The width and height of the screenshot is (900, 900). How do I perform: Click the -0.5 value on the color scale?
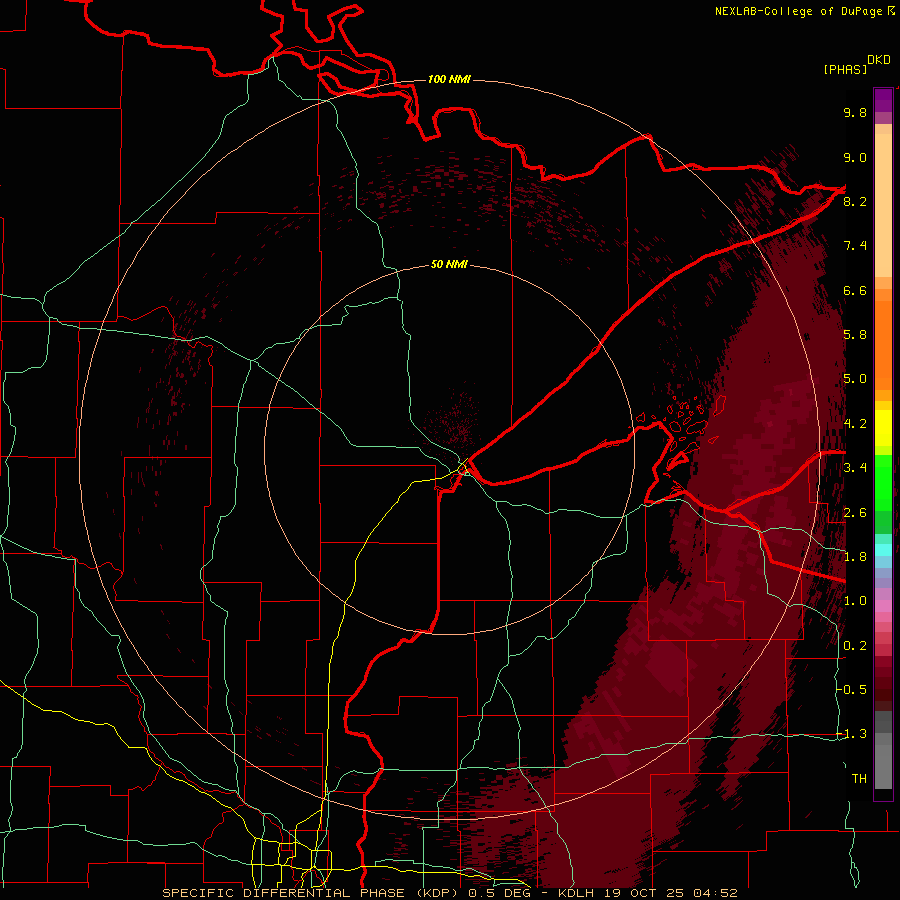point(853,690)
